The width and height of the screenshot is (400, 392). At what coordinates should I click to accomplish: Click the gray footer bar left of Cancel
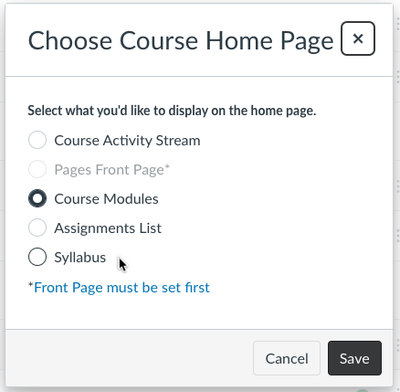point(129,358)
